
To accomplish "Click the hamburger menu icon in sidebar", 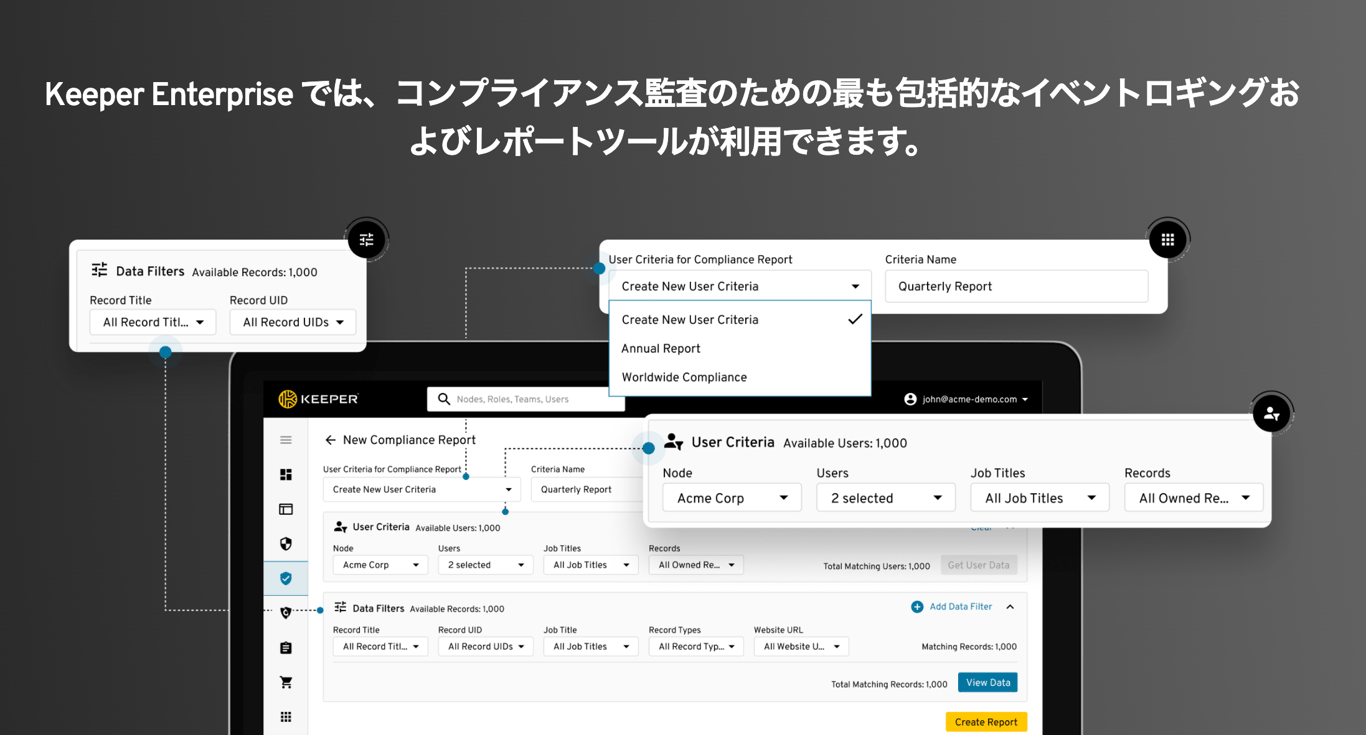I will click(x=286, y=438).
